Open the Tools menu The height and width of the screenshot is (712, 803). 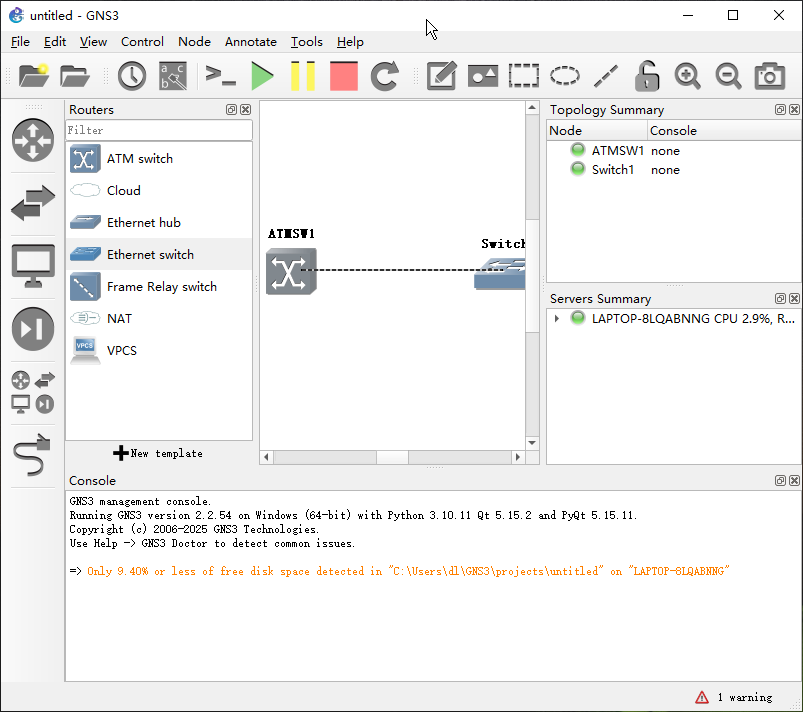(x=306, y=42)
